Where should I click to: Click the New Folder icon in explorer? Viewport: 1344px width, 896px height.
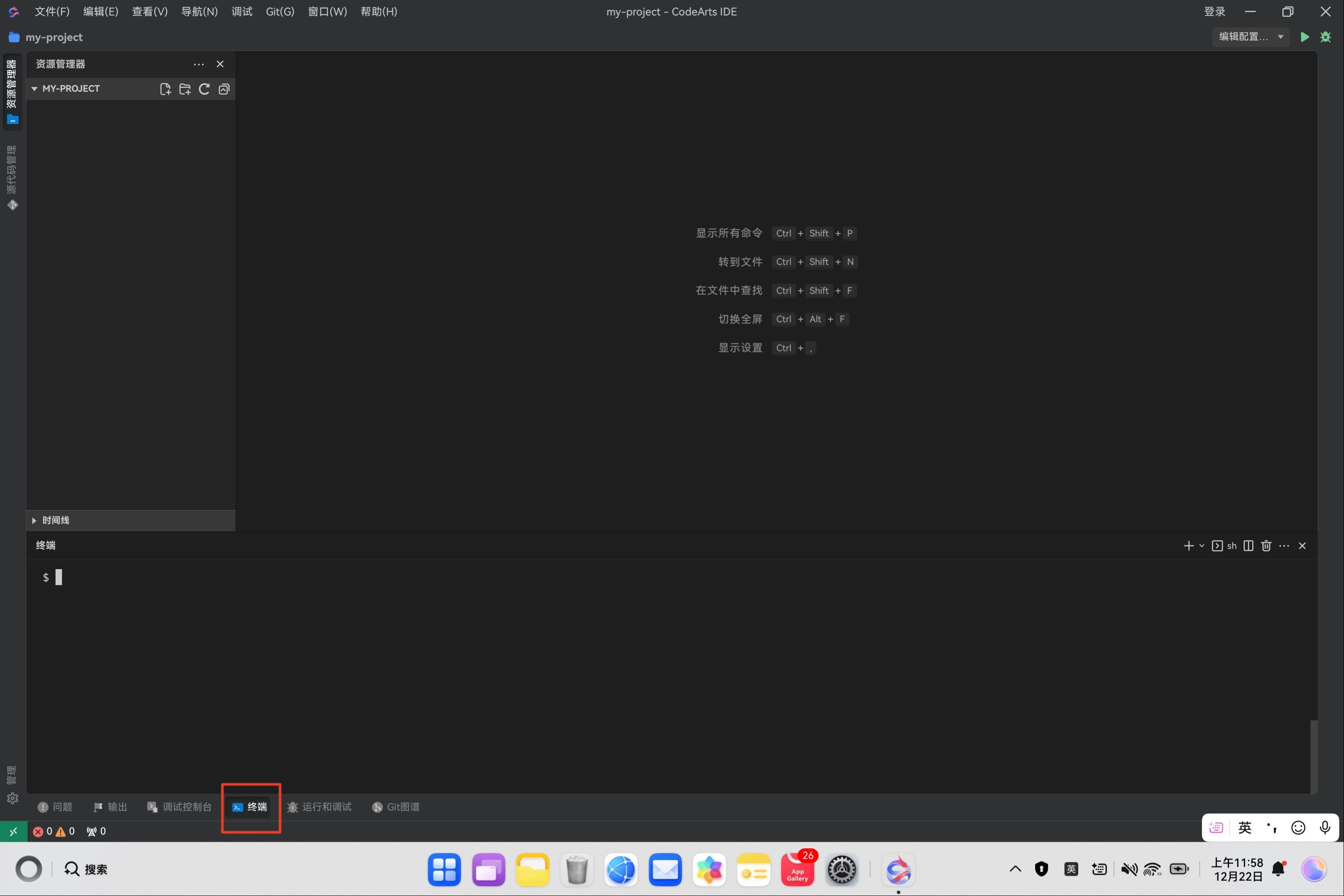click(185, 89)
